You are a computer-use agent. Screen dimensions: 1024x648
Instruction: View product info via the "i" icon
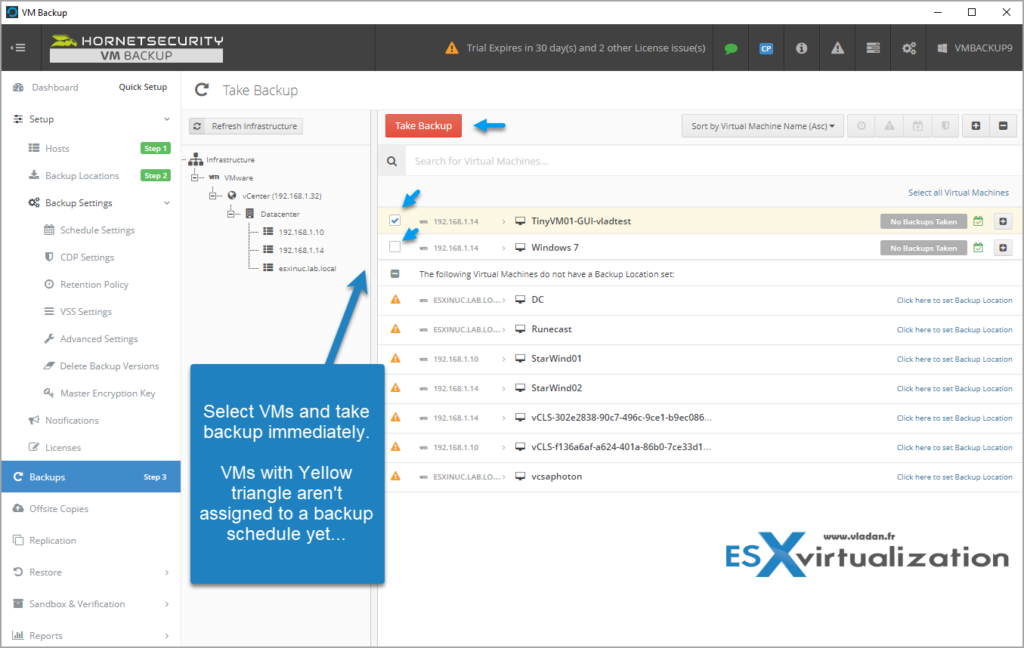(x=801, y=47)
